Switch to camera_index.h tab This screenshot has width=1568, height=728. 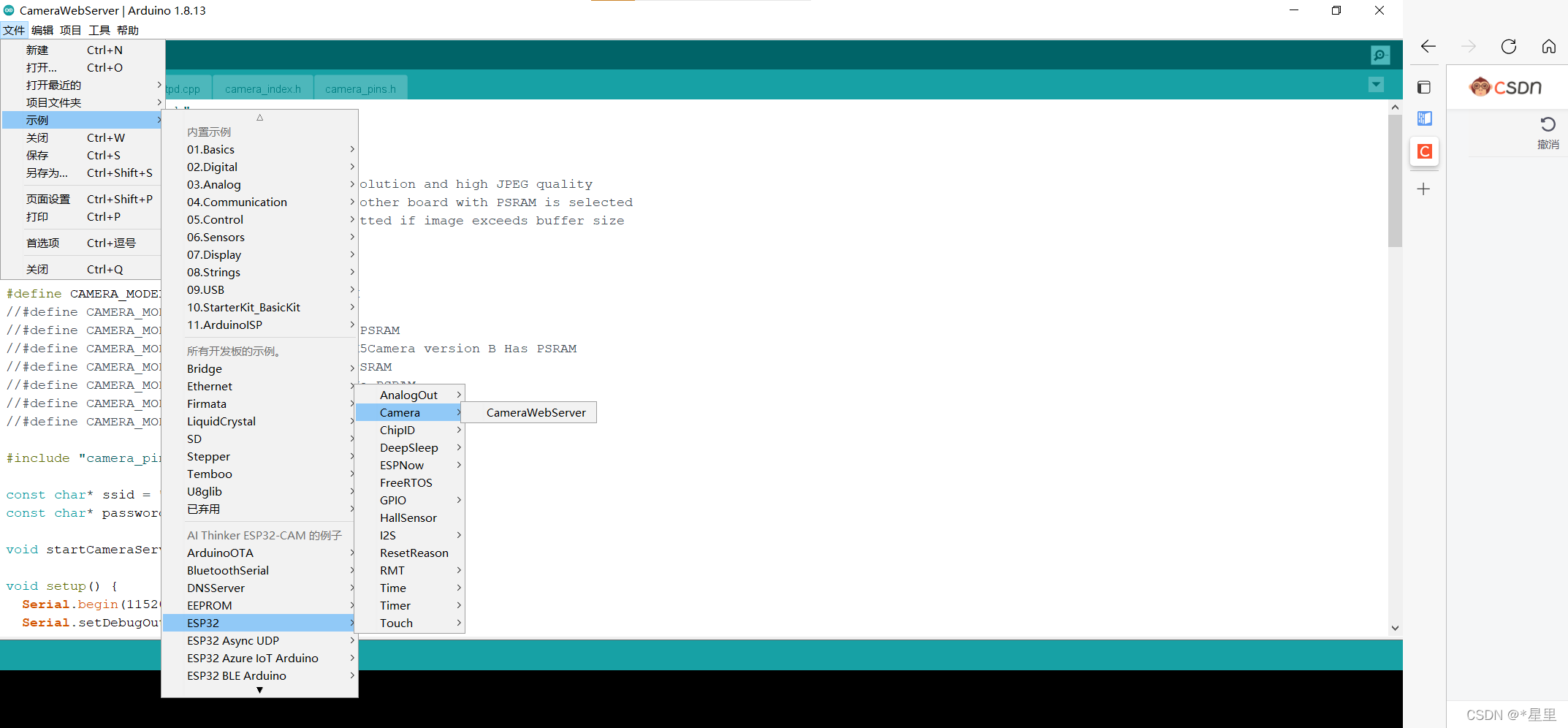click(263, 88)
